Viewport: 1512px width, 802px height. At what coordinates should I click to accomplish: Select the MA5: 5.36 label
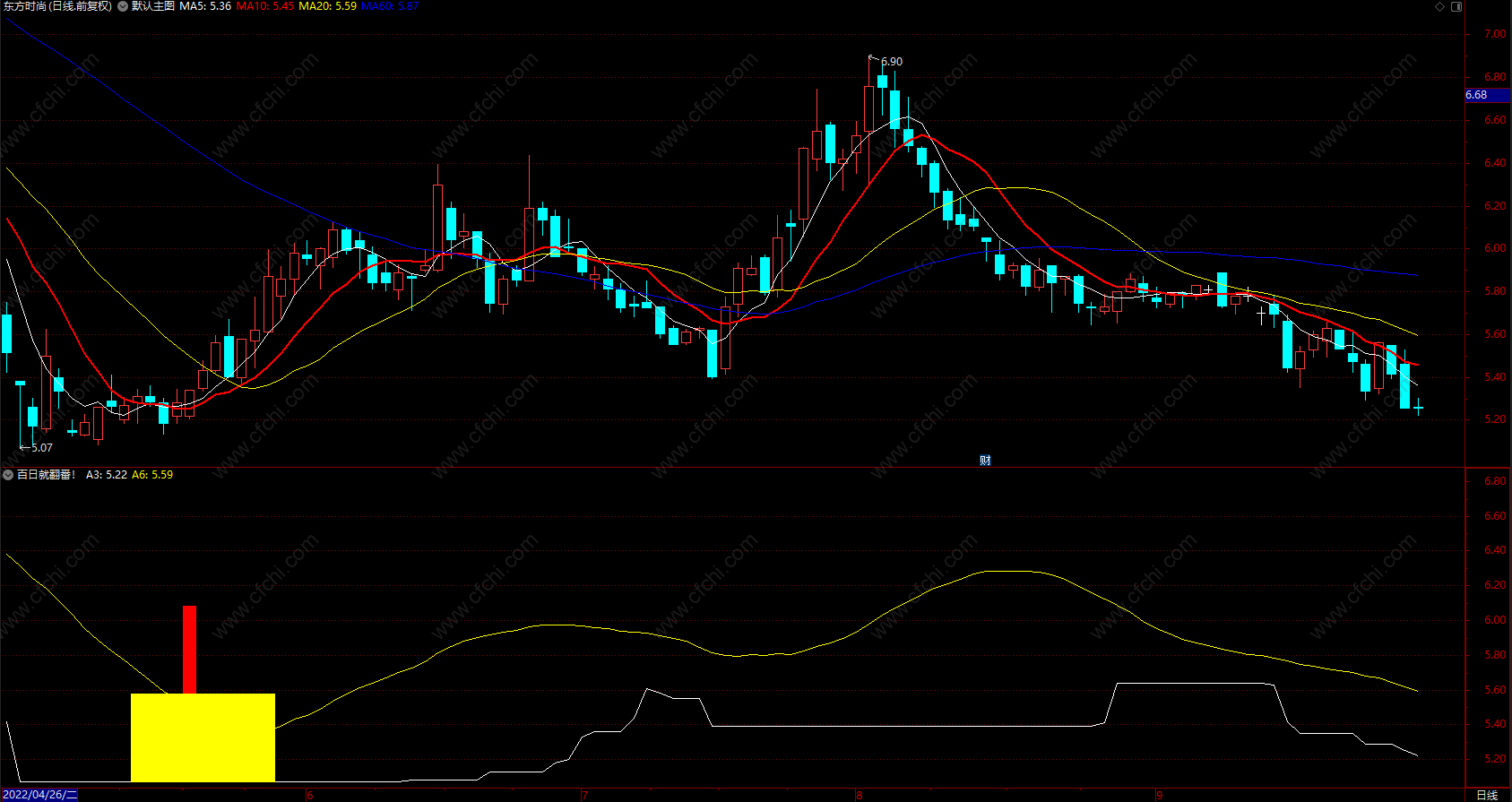(x=205, y=6)
